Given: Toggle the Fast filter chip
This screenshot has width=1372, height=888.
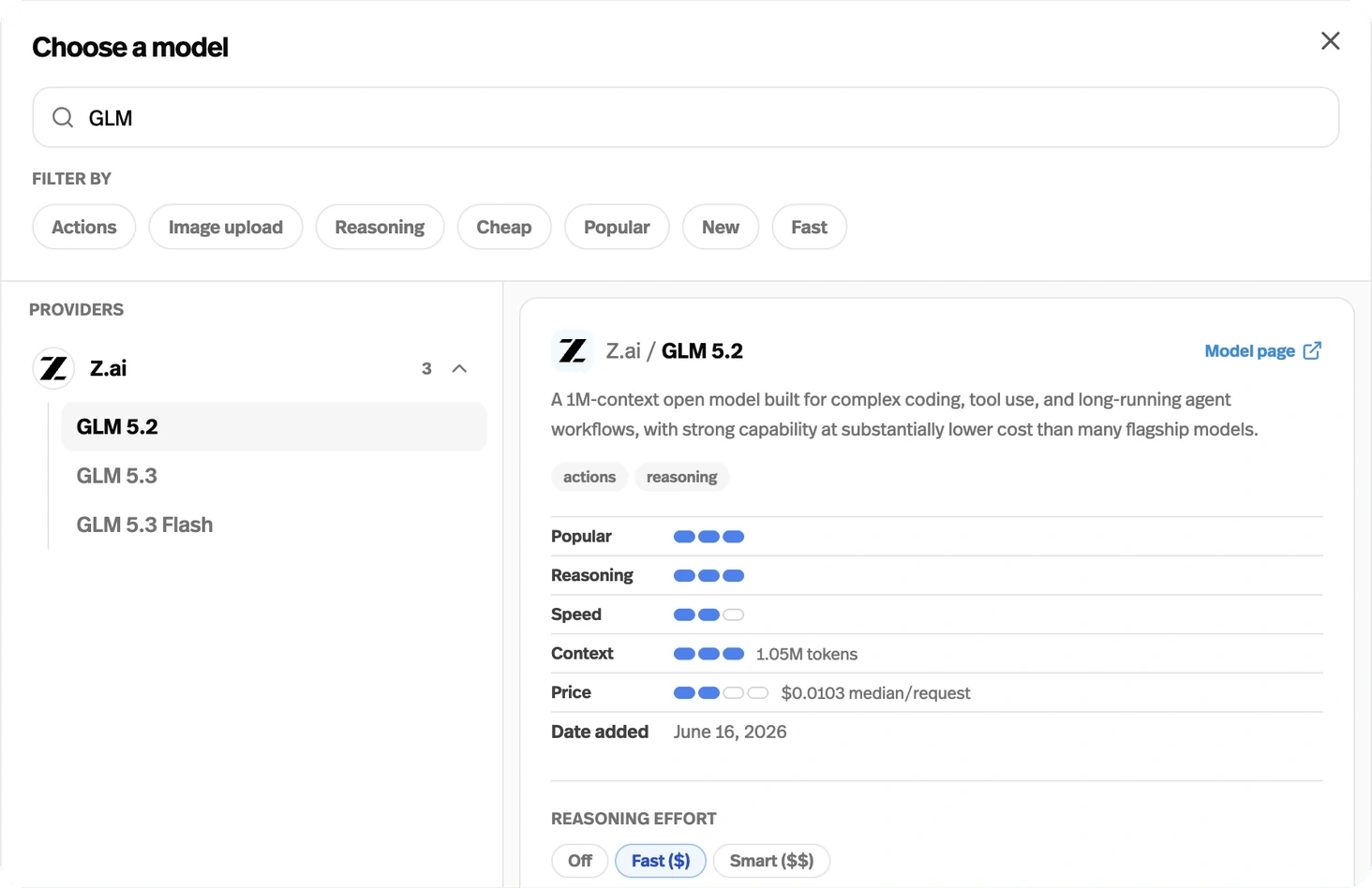Looking at the screenshot, I should point(809,227).
